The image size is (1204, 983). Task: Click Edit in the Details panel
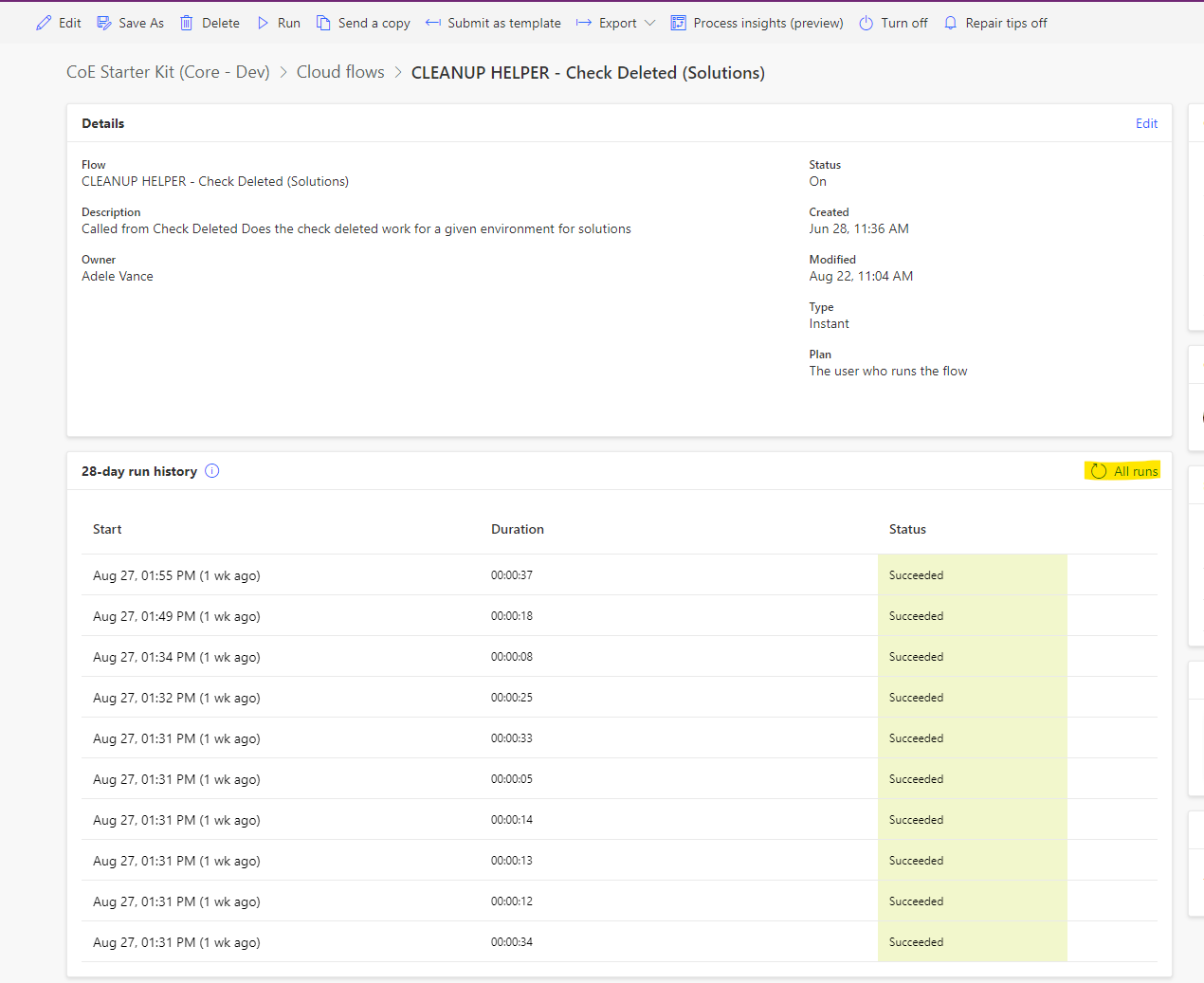coord(1146,123)
